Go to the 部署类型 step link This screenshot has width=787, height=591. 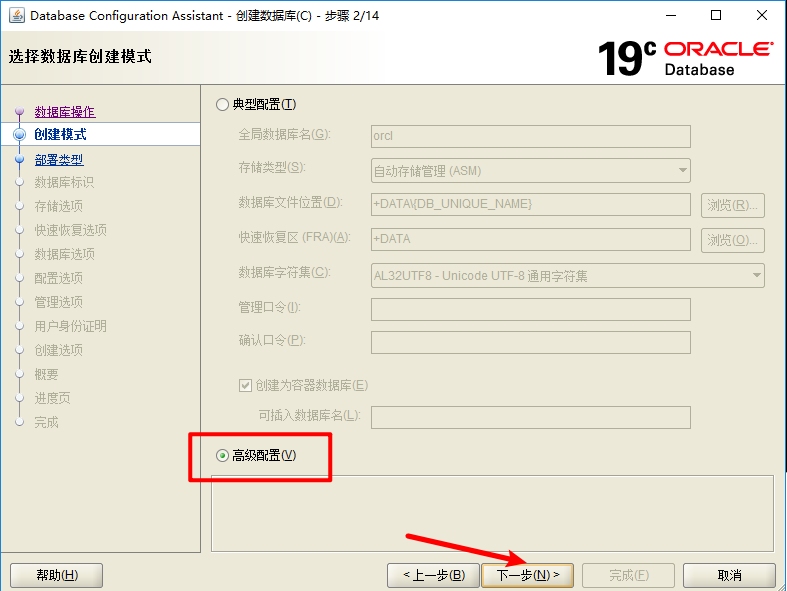[x=58, y=159]
